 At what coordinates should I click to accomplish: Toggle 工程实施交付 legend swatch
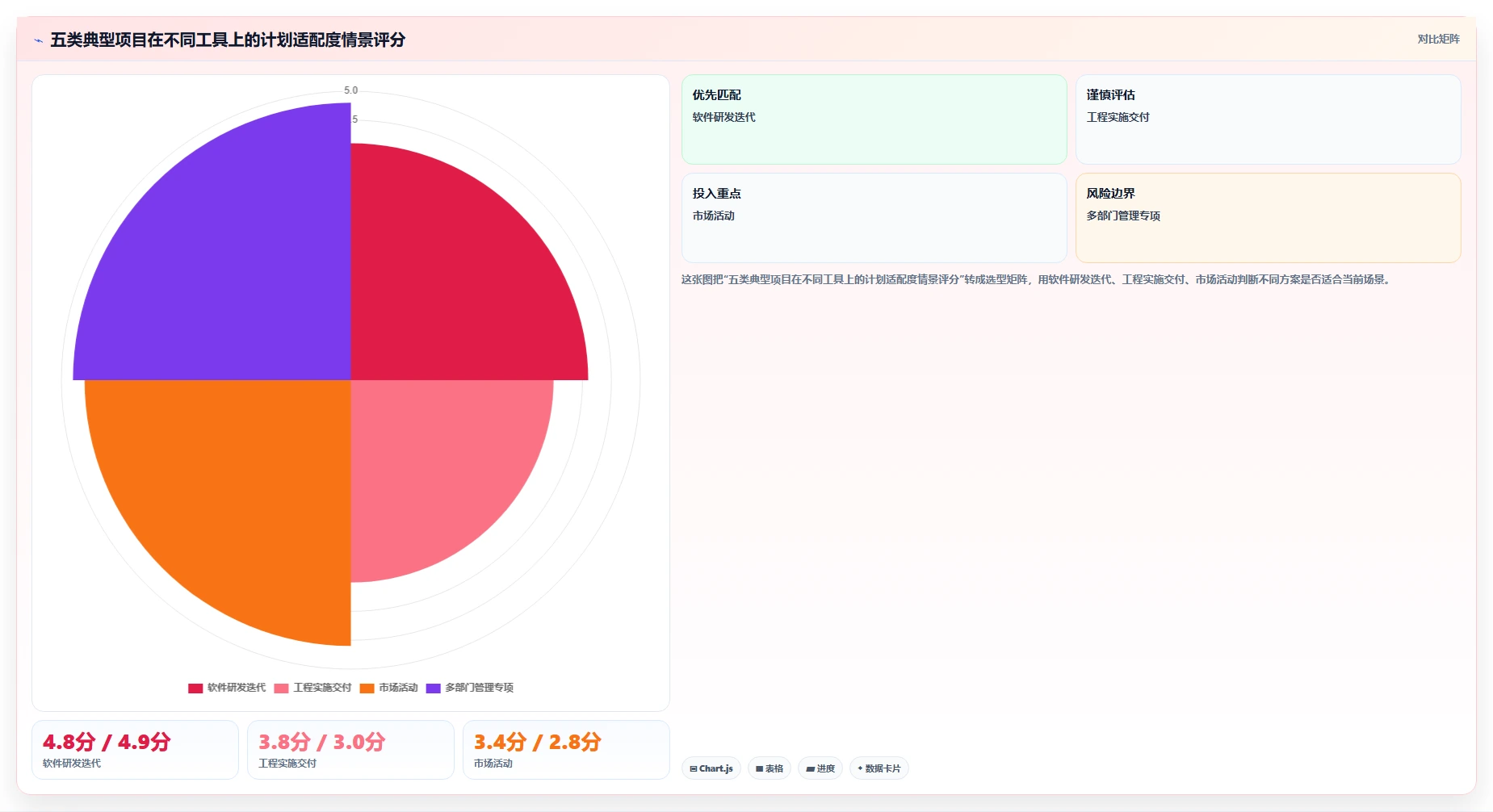(x=281, y=688)
